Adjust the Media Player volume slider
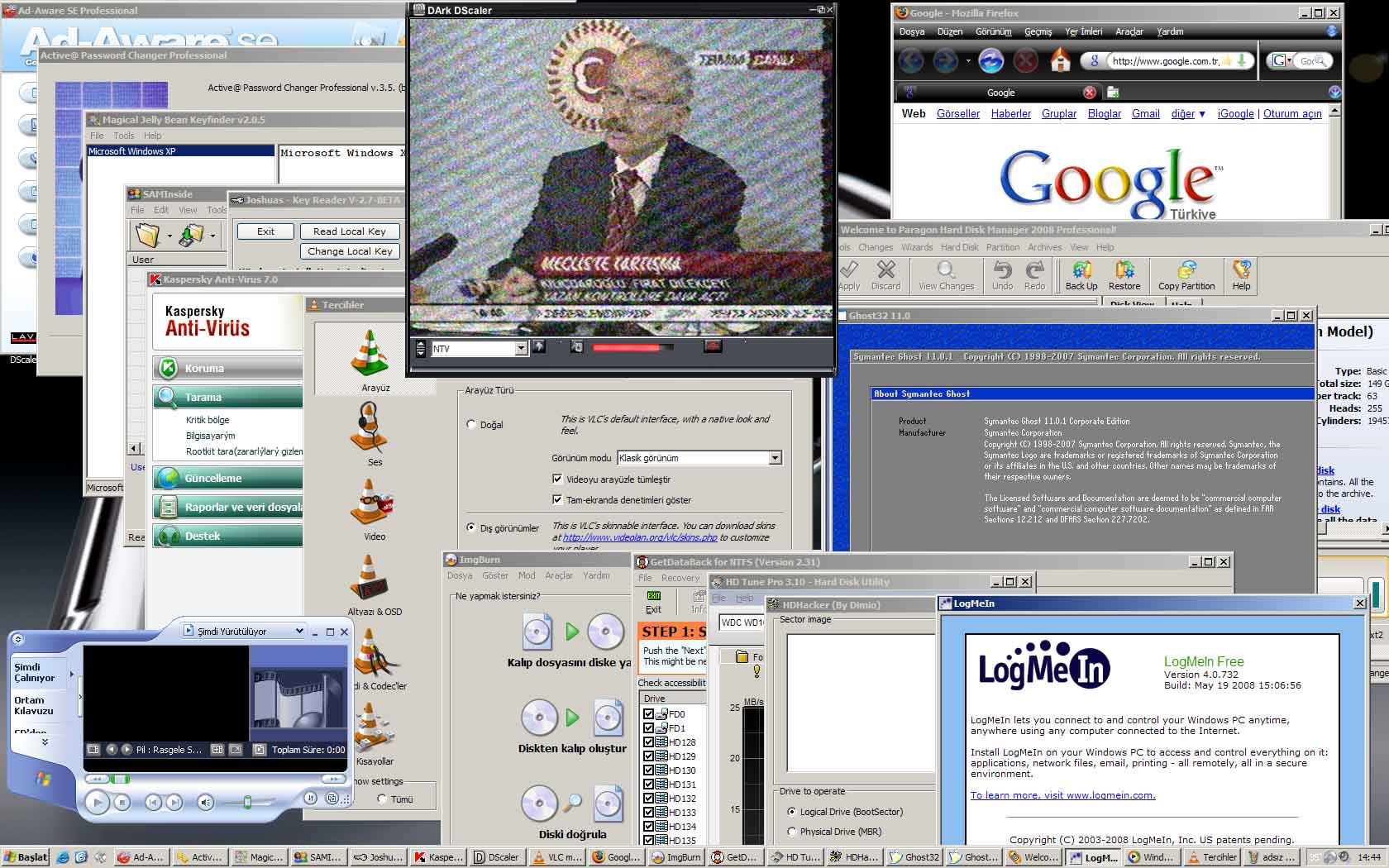Image resolution: width=1389 pixels, height=868 pixels. 247,802
